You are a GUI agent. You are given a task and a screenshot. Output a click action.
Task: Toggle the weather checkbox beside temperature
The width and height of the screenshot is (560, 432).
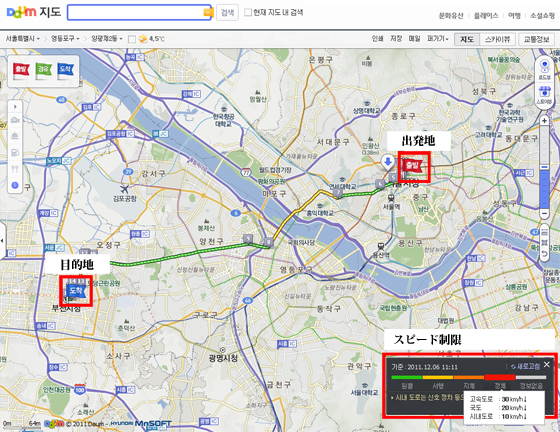tap(132, 39)
